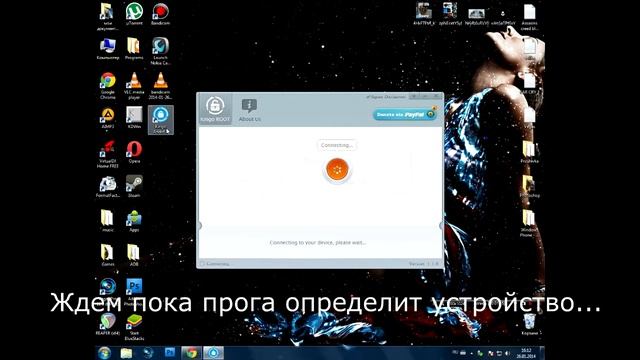Open the music folder on desktop
Image resolution: width=640 pixels, height=360 pixels.
[x=108, y=221]
